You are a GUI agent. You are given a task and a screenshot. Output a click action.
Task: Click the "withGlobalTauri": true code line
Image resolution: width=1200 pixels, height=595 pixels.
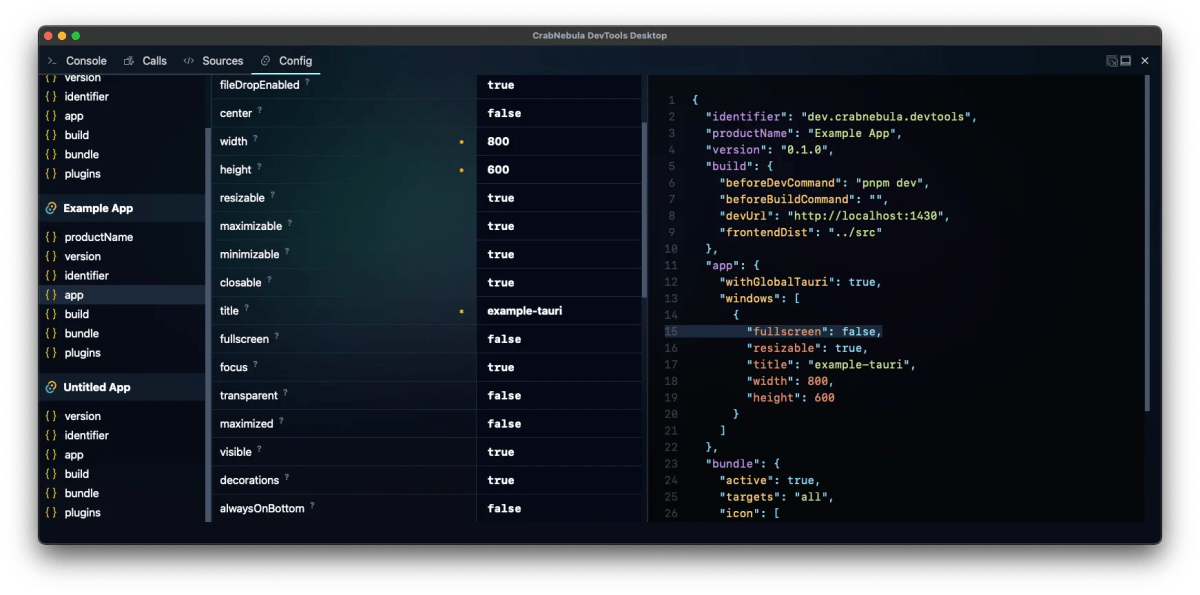(800, 282)
